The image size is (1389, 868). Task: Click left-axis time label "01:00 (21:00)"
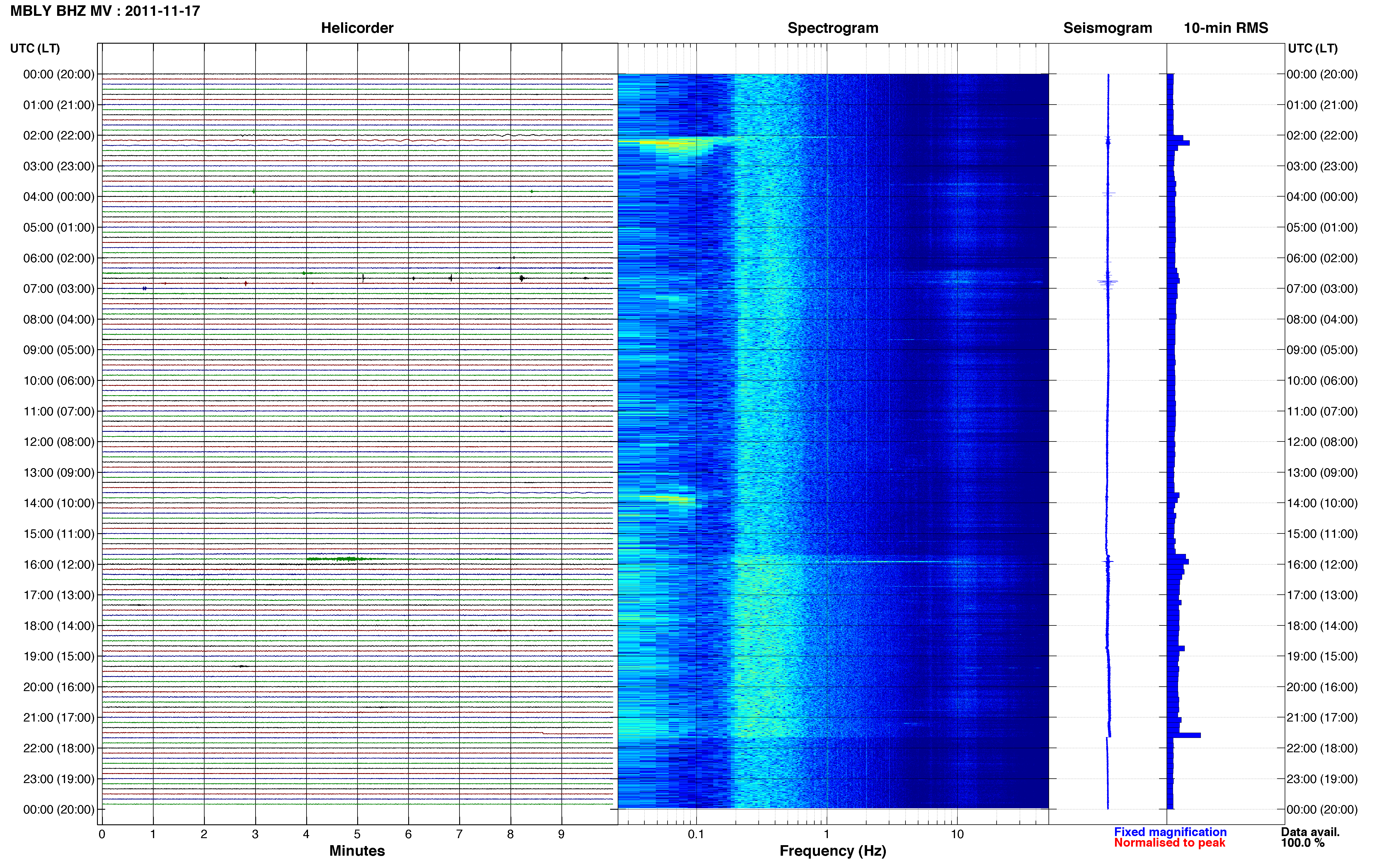point(59,105)
